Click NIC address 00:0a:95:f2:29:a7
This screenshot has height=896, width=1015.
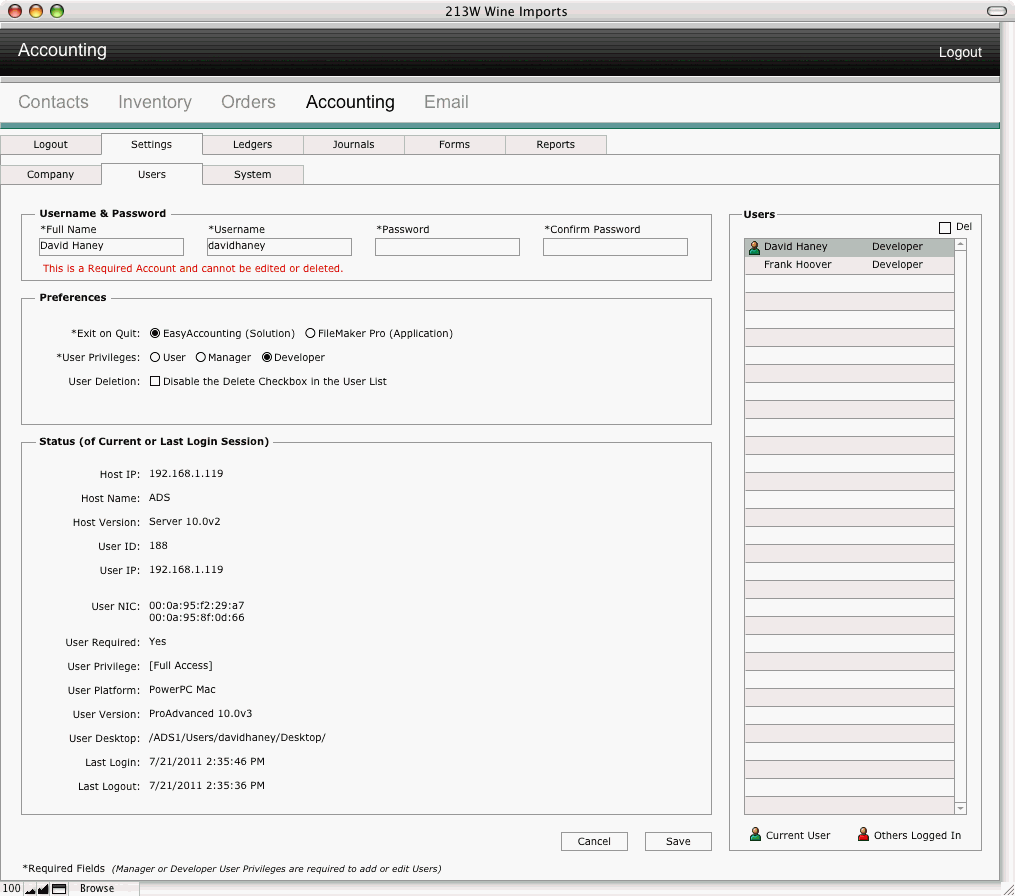point(197,606)
